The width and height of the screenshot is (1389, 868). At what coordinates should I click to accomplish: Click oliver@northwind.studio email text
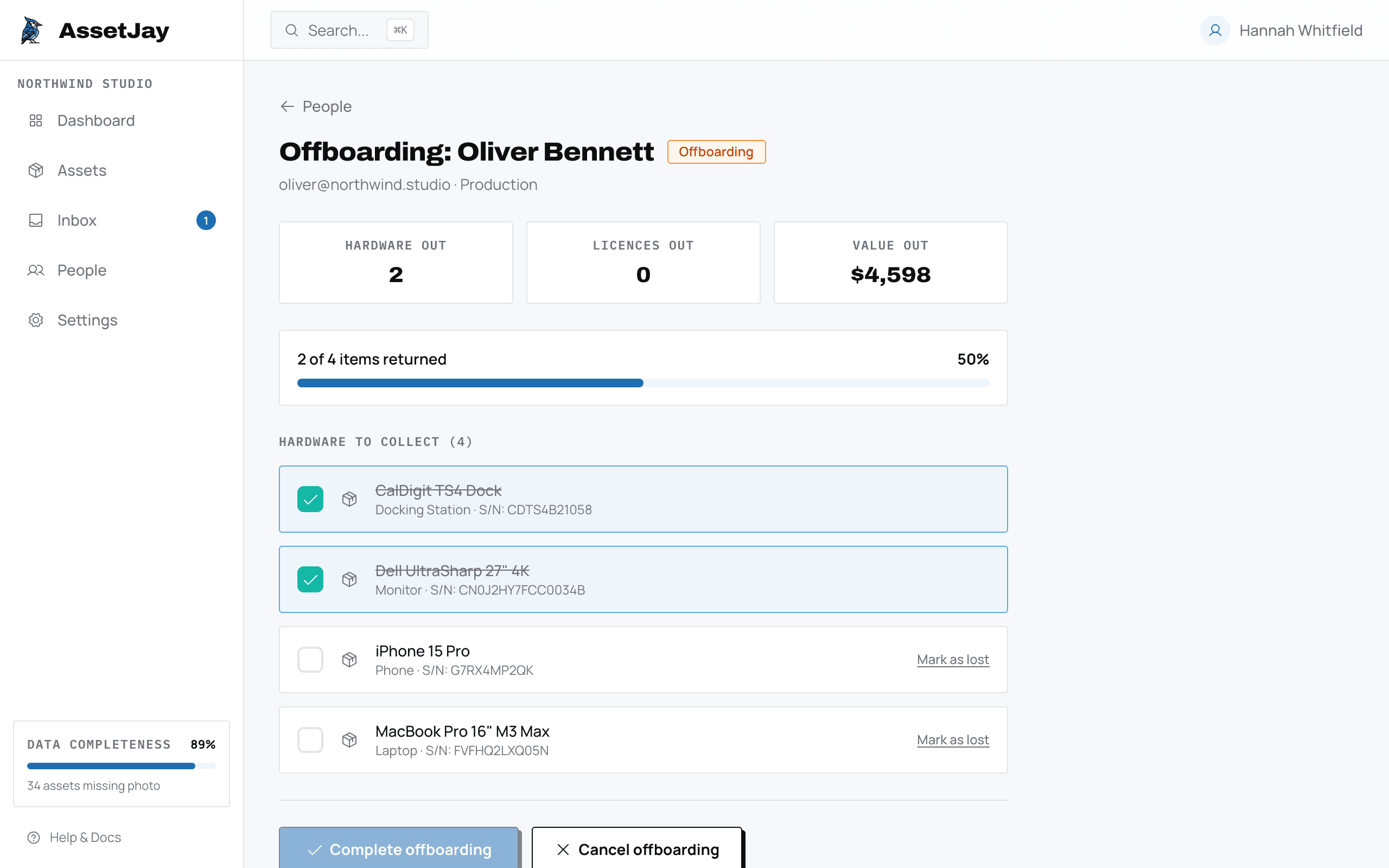[x=365, y=185]
